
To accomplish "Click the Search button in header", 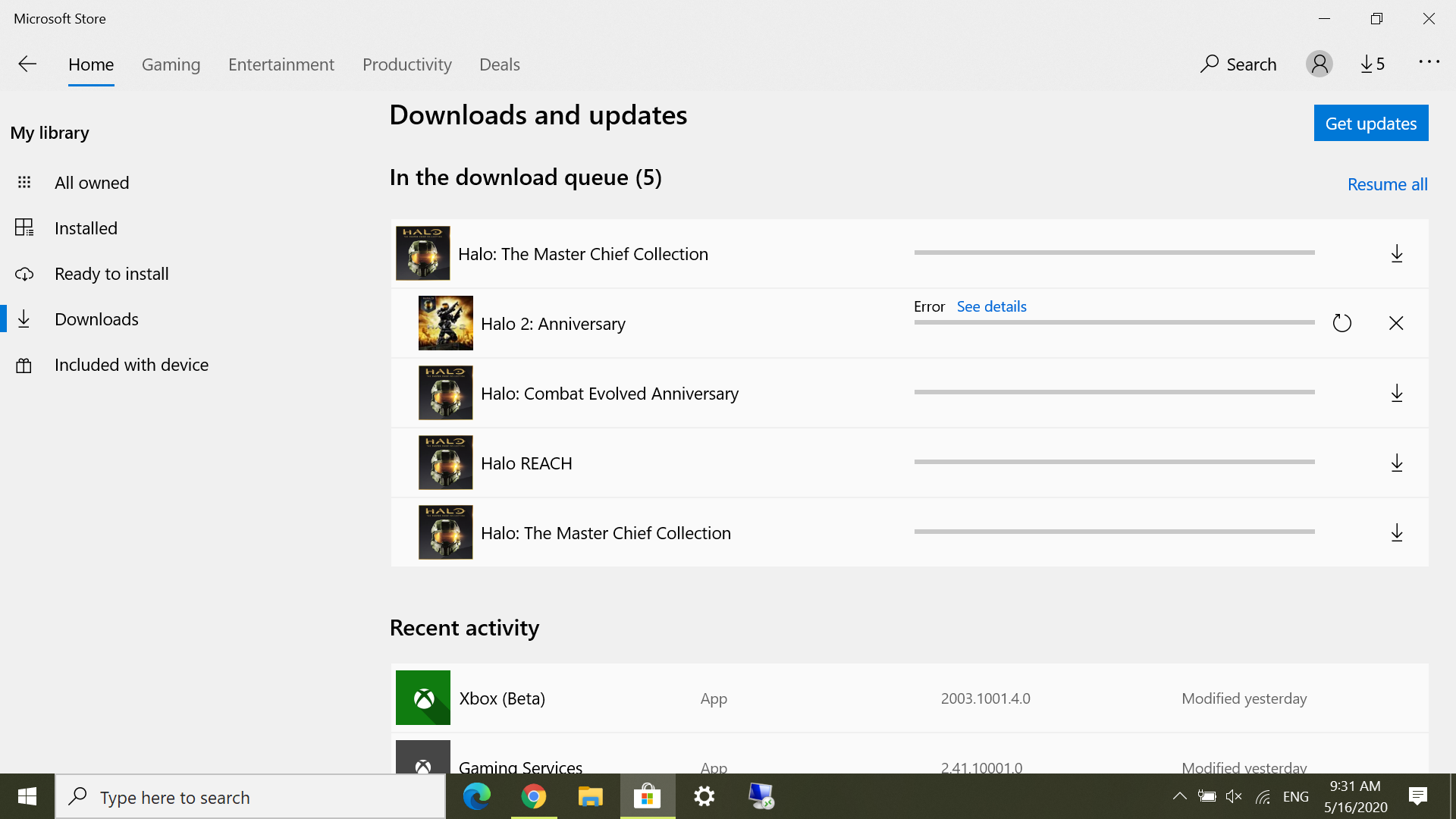I will pyautogui.click(x=1238, y=64).
